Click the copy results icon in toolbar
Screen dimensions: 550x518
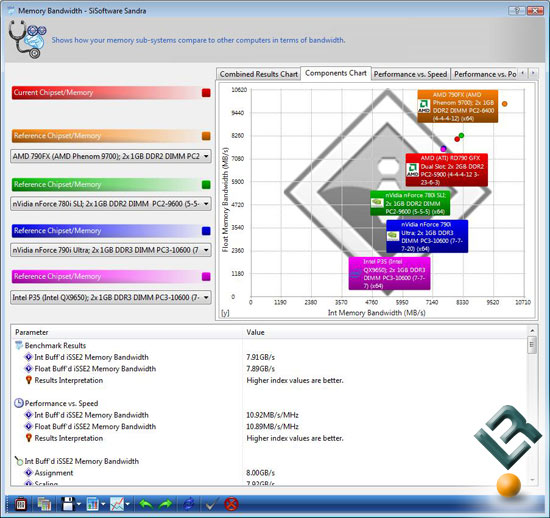pos(44,504)
